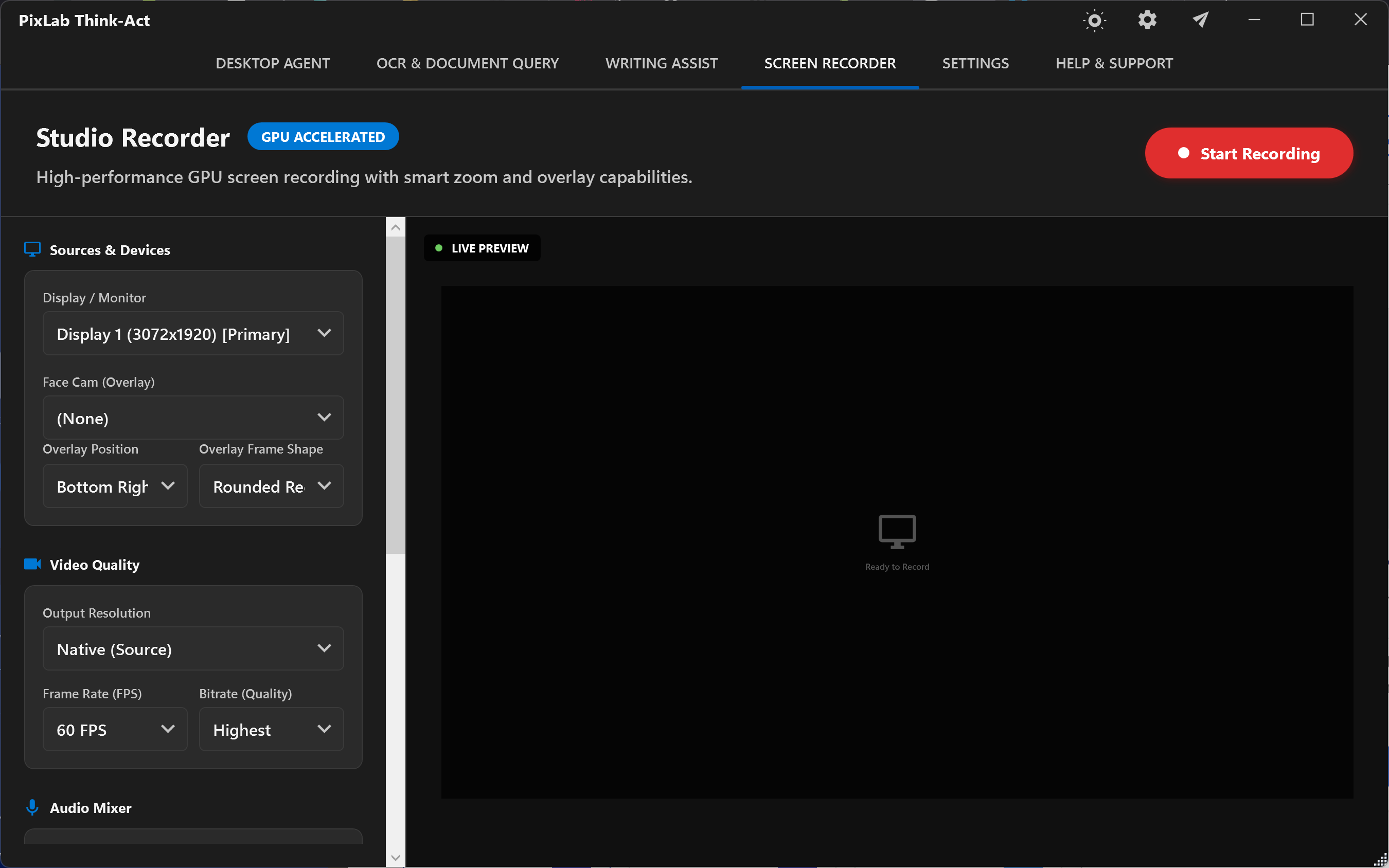Click the Studio Recorder heading
This screenshot has height=868, width=1389.
point(133,138)
